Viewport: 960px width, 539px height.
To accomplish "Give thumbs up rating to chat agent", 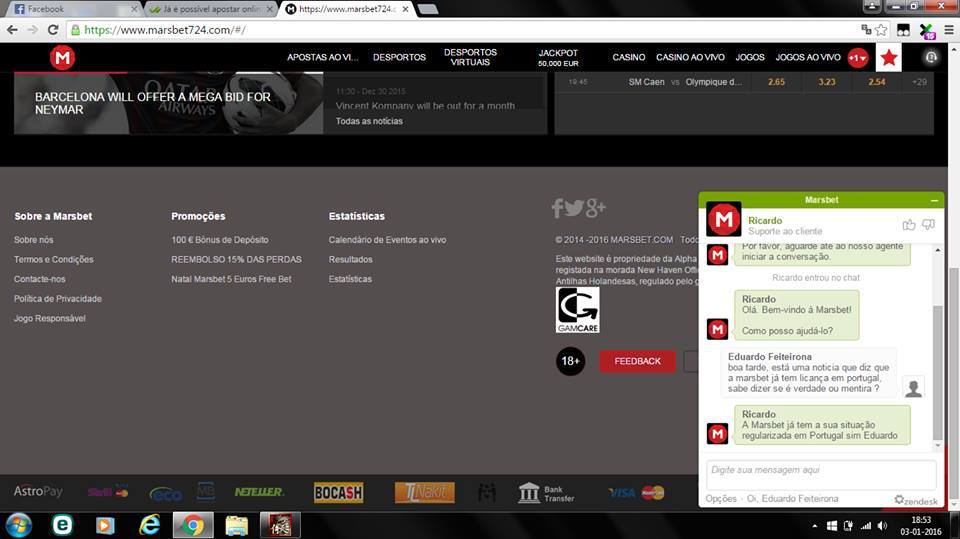I will point(909,225).
